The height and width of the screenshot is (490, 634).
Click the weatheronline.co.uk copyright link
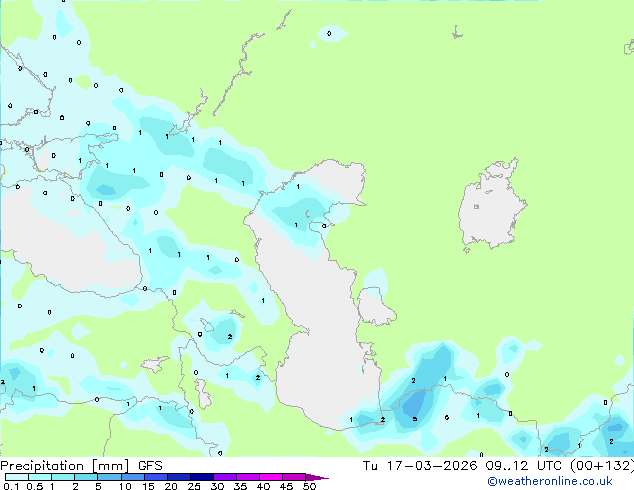tap(550, 481)
